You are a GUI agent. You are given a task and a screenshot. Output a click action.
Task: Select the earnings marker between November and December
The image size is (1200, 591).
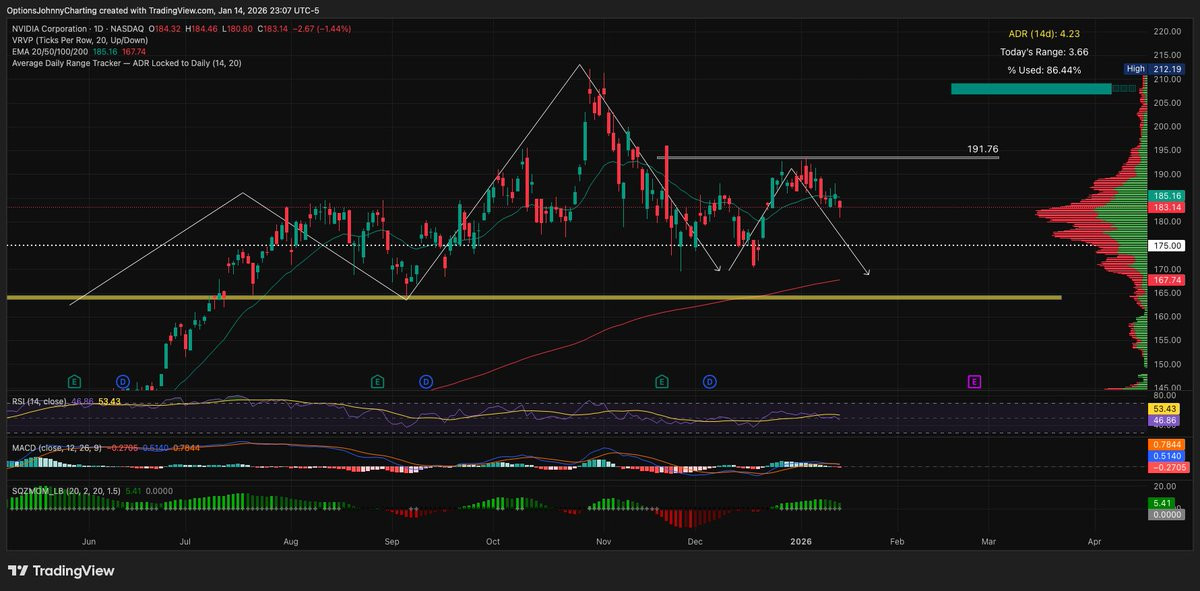661,381
